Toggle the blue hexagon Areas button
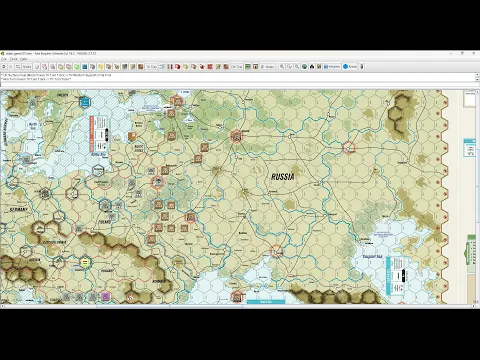This screenshot has width=480, height=360. click(350, 67)
